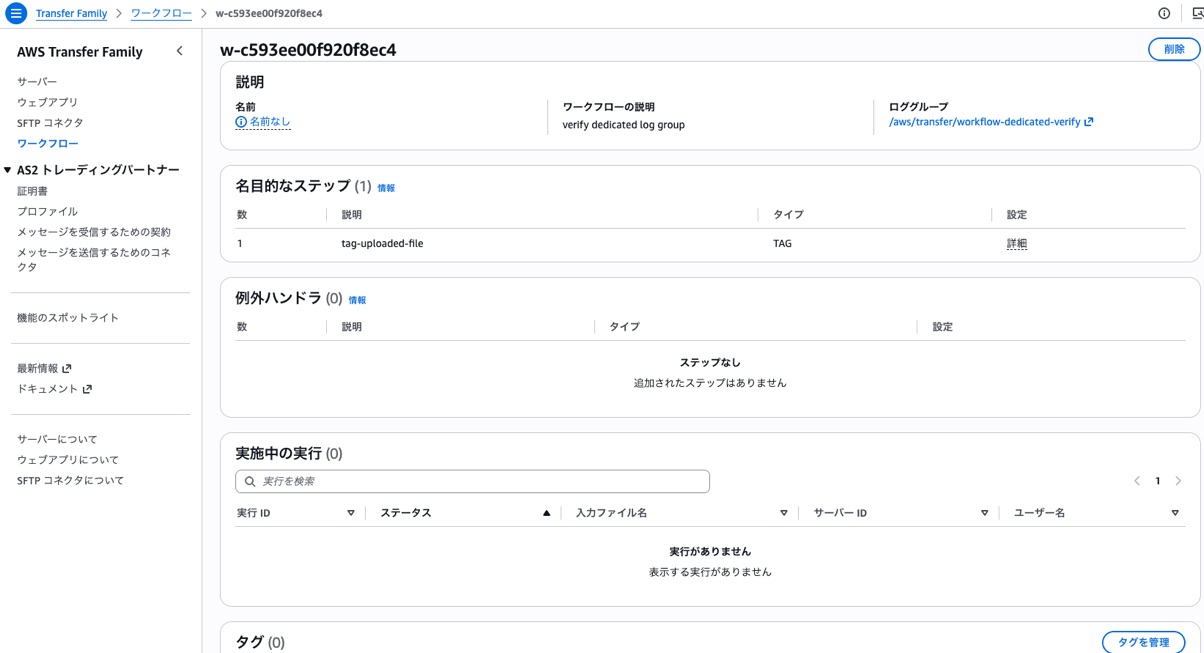Click external link icon next to ドキュメント
Screen dimensions: 1204x653
(x=87, y=389)
